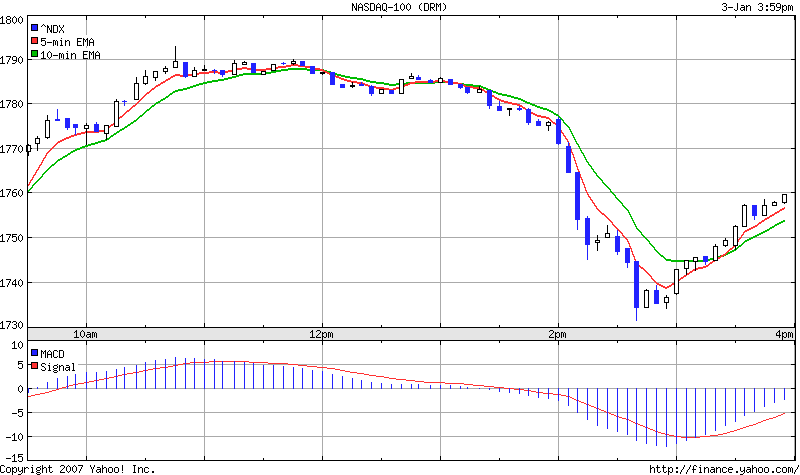
Task: Click the red Signal legend swatch
Action: point(35,366)
